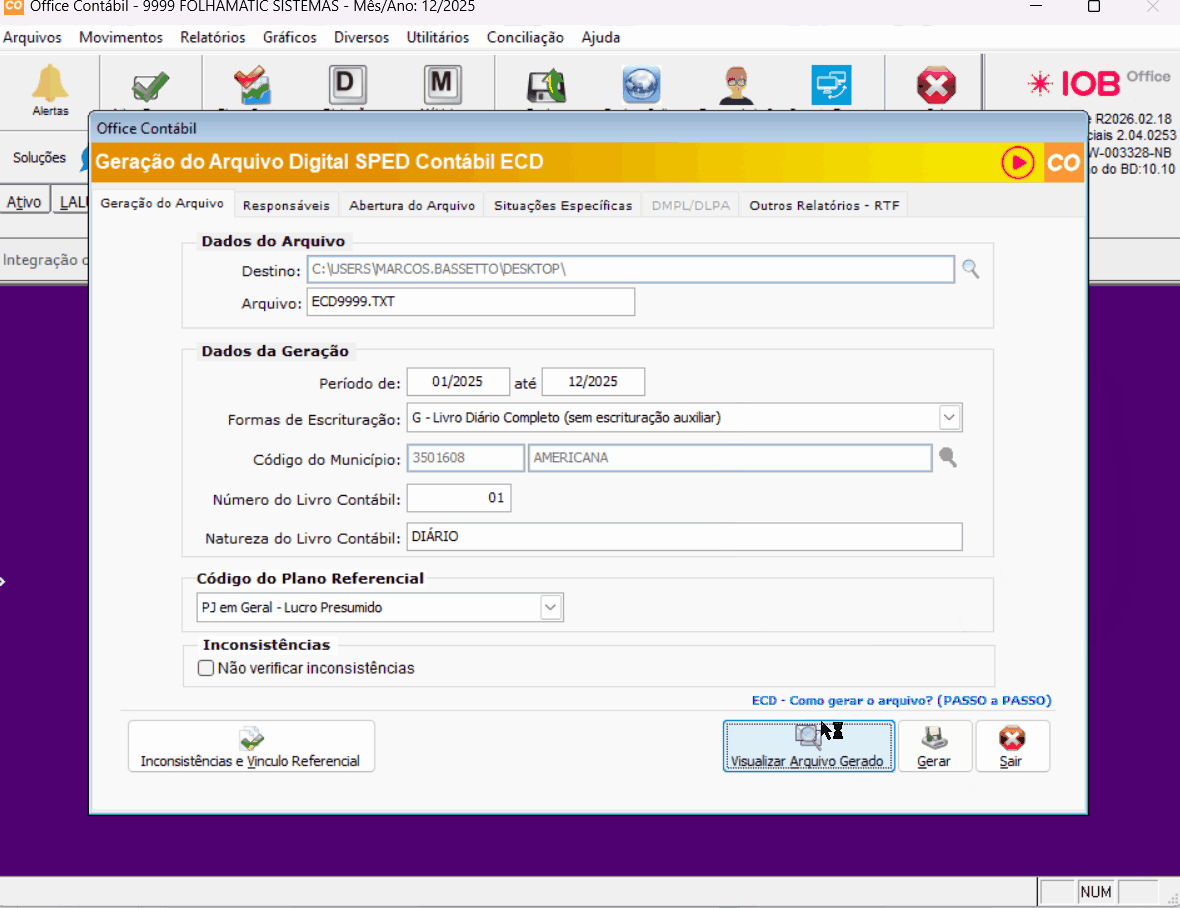The height and width of the screenshot is (908, 1180).
Task: Click Inconsistências e Vínculo Referencial button
Action: [250, 746]
